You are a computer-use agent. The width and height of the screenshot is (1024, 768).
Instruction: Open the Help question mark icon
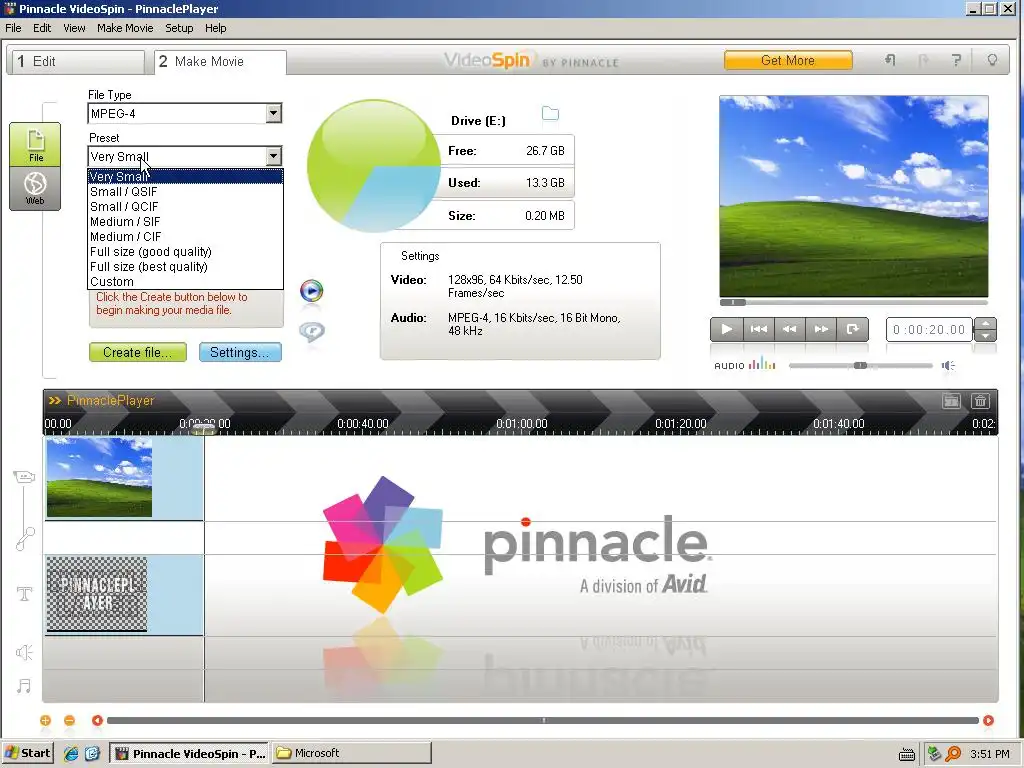click(956, 60)
